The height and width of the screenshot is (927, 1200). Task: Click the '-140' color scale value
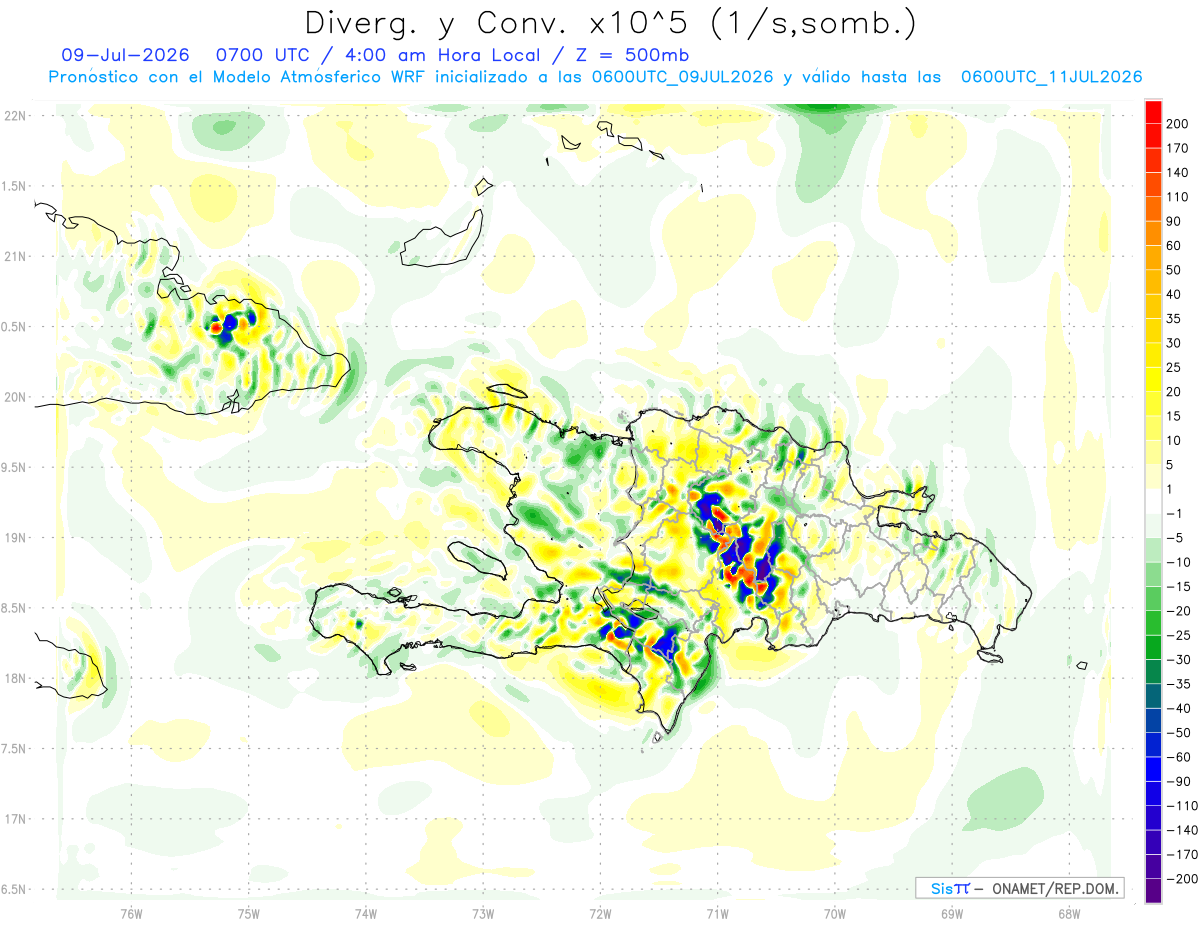click(1182, 830)
